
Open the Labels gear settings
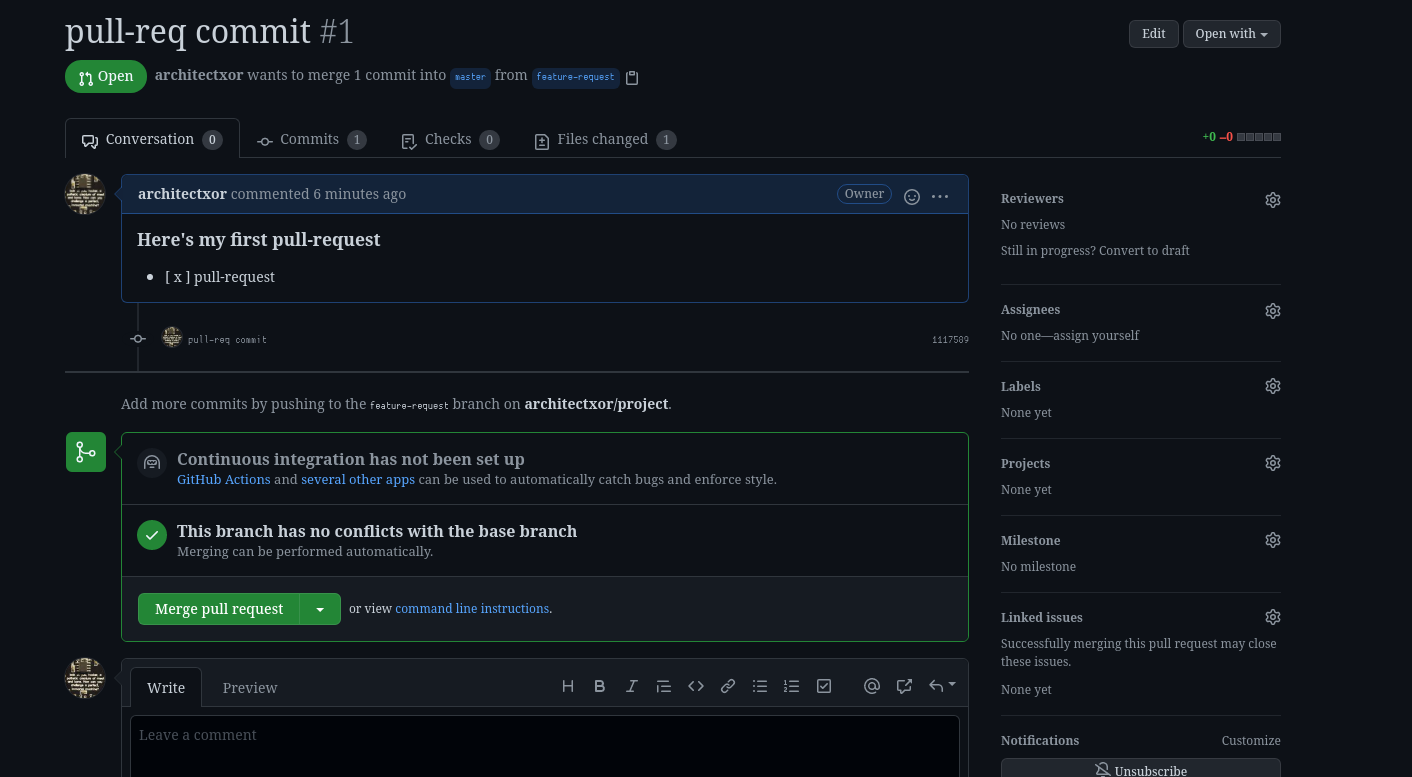[x=1273, y=386]
